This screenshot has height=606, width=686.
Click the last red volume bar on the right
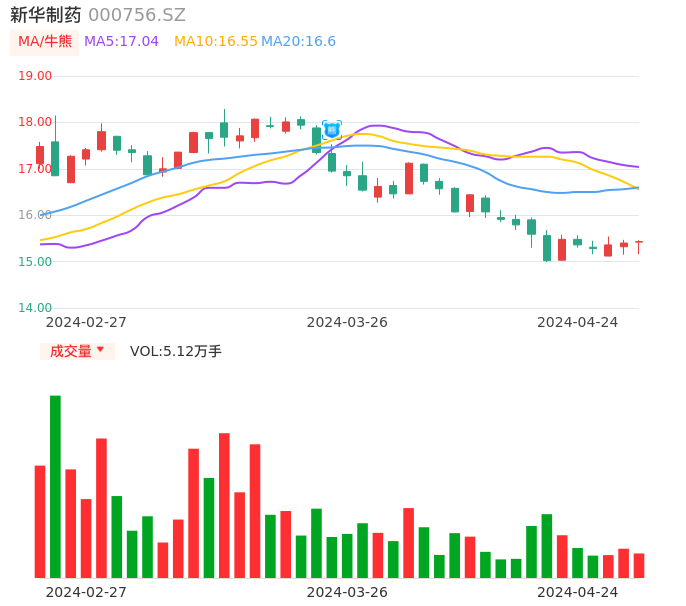pos(639,566)
